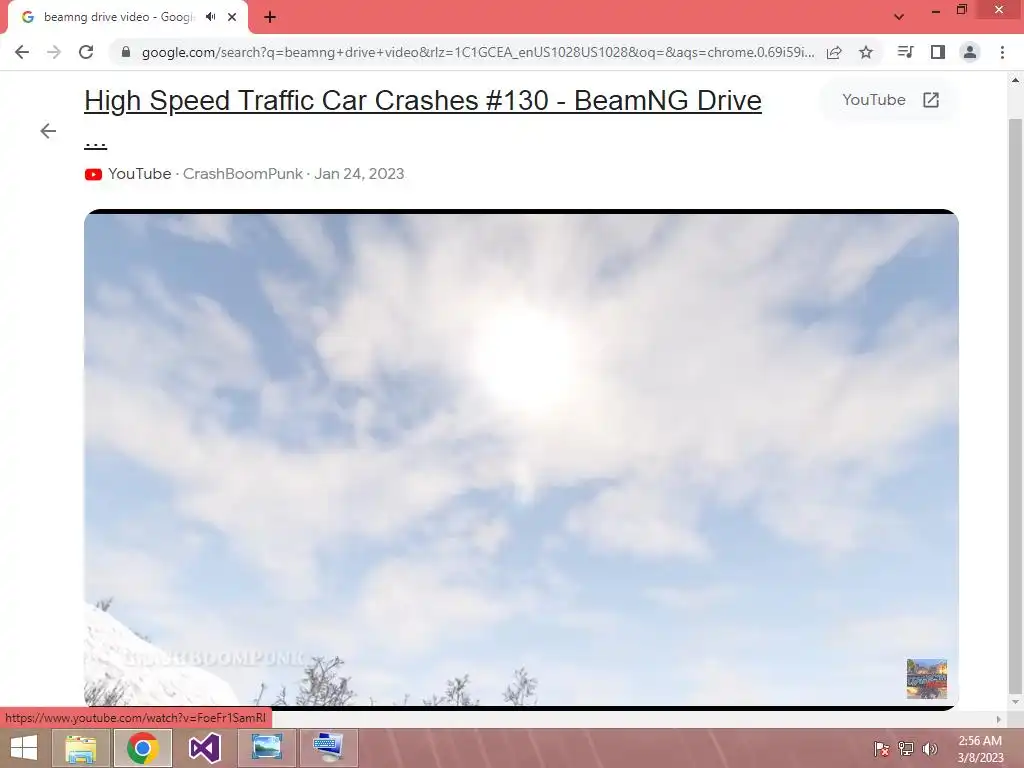The width and height of the screenshot is (1024, 768).
Task: Click the horizontal scrollbar right arrow
Action: point(998,719)
